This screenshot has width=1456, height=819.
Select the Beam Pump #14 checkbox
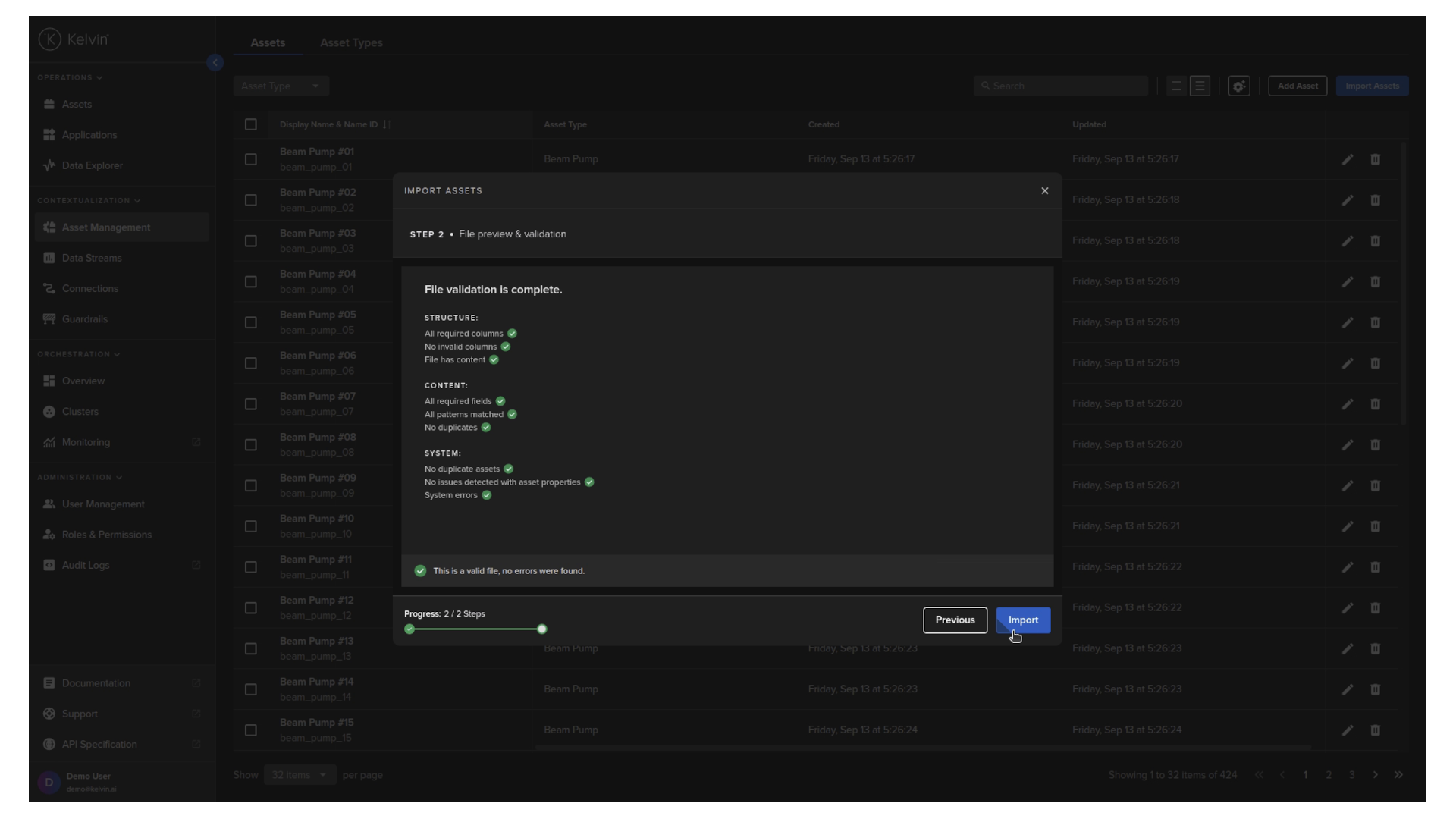coord(251,689)
